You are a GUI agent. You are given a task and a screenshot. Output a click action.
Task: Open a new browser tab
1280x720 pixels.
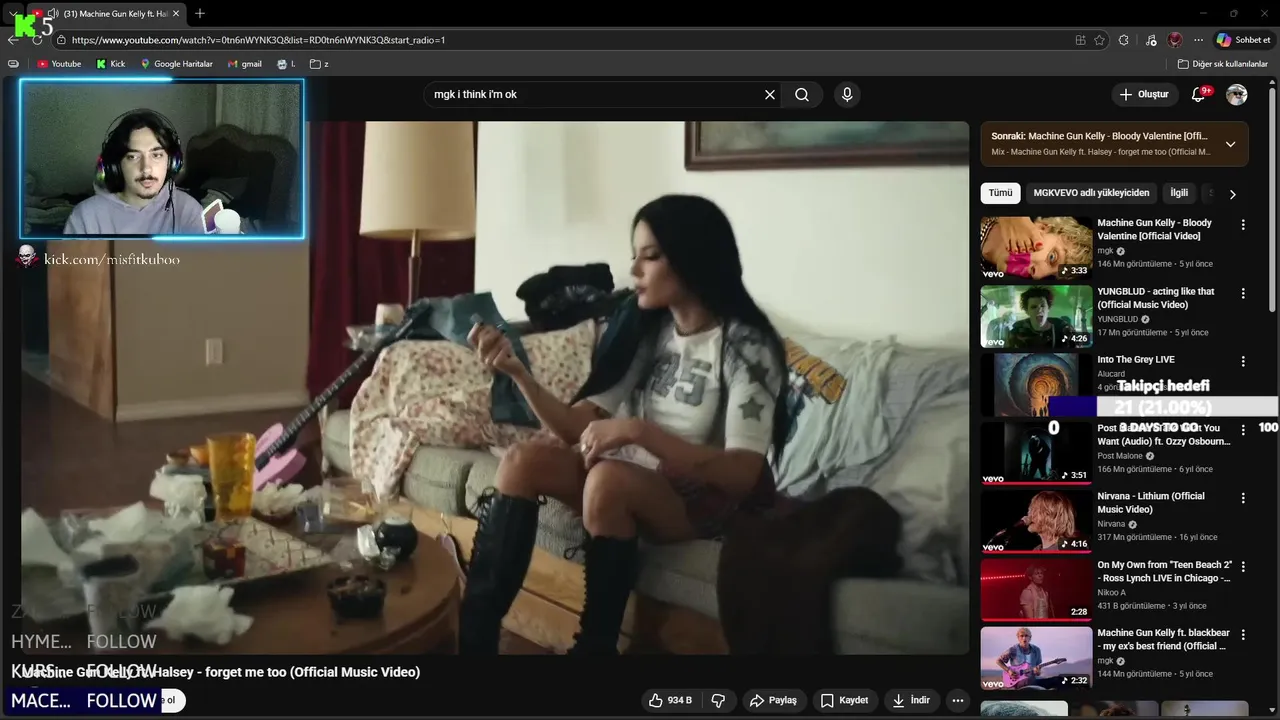(x=200, y=14)
